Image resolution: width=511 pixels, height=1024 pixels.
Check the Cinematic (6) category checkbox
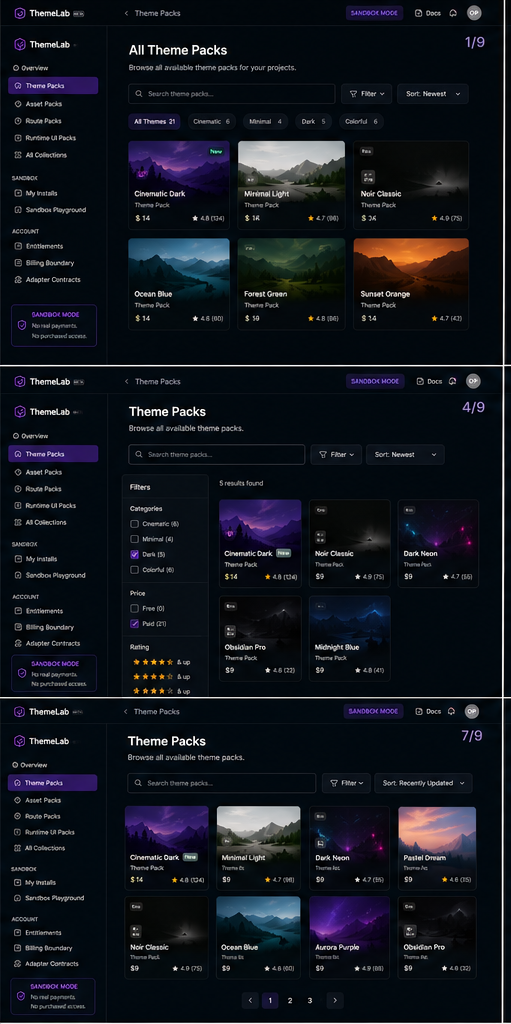coord(135,524)
